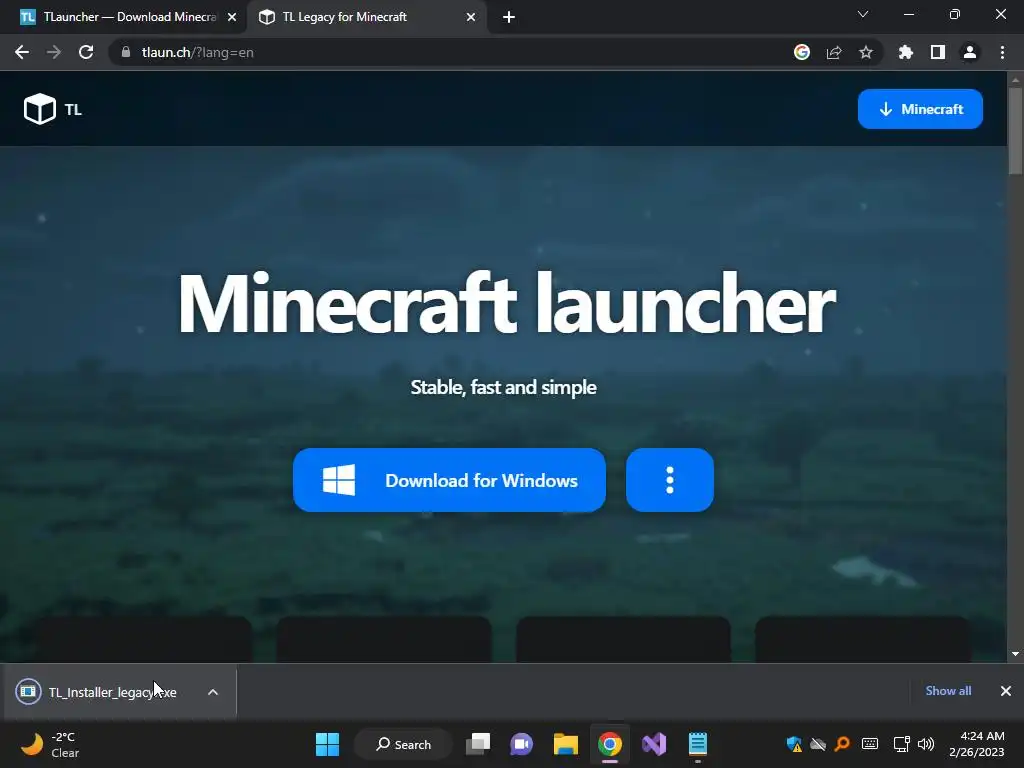This screenshot has width=1024, height=768.
Task: Click scrollbar down arrow
Action: coord(1015,654)
